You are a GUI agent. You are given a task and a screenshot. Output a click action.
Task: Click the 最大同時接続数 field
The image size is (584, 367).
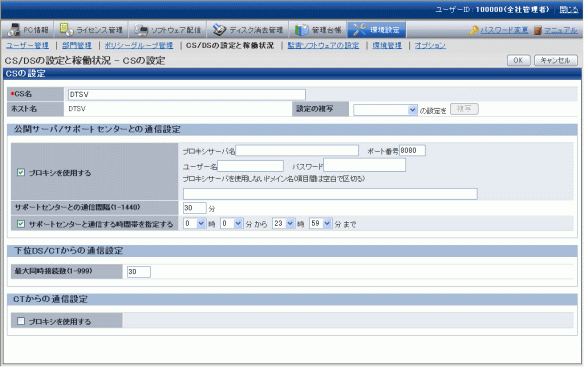139,272
